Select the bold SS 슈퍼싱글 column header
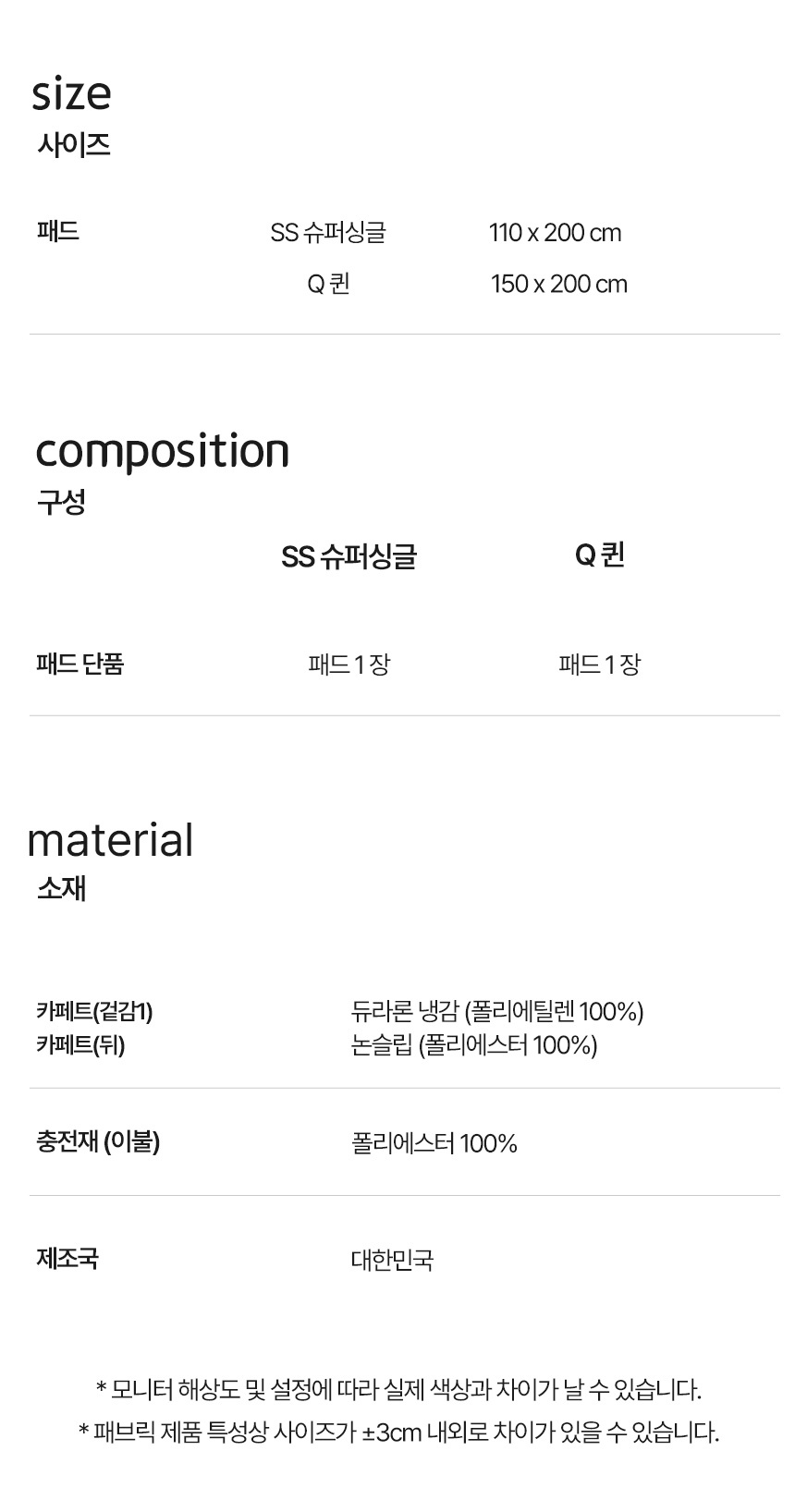 (349, 556)
